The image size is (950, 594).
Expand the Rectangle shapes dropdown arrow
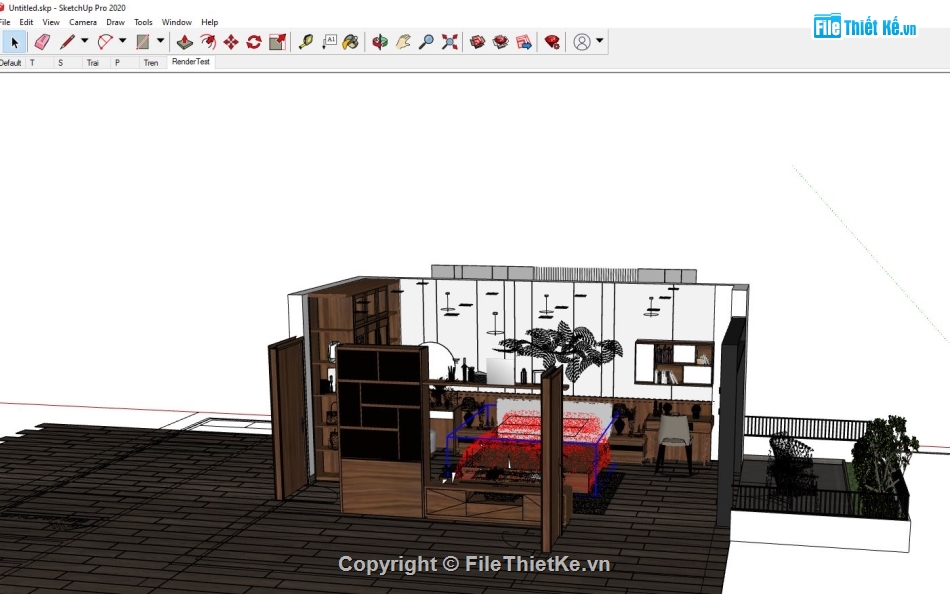coord(161,41)
